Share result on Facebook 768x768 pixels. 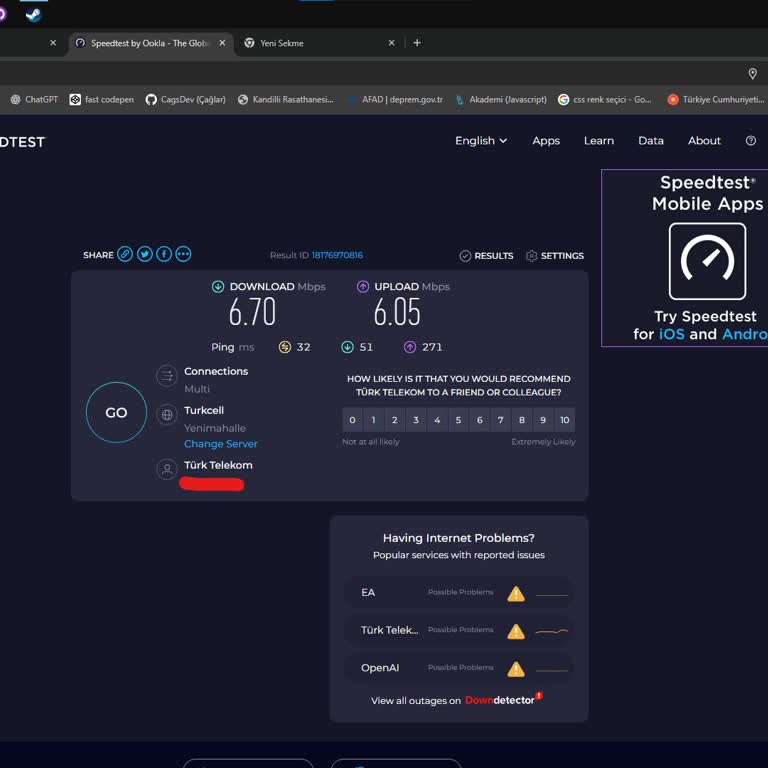[164, 254]
